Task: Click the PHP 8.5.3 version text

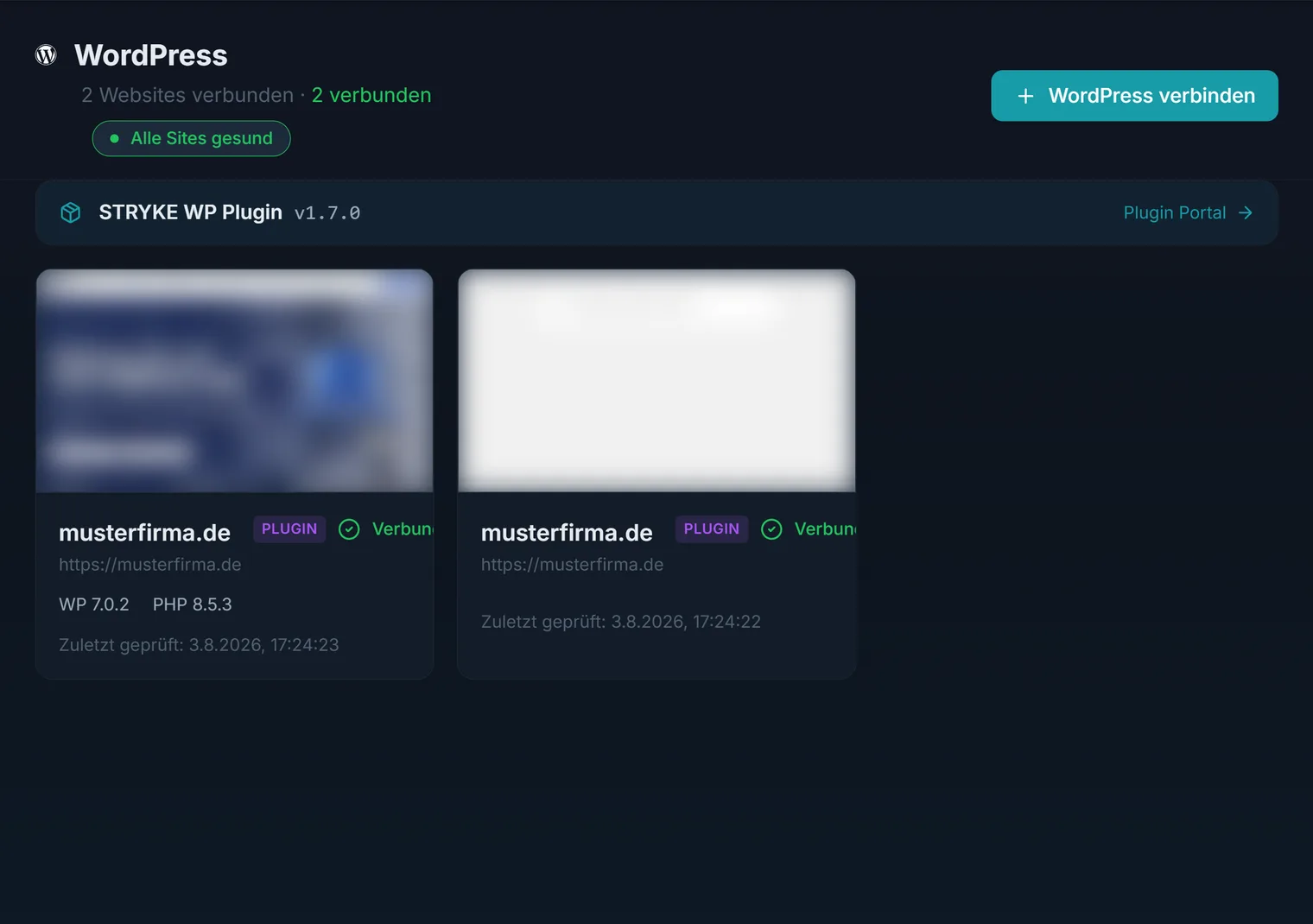Action: (x=193, y=604)
